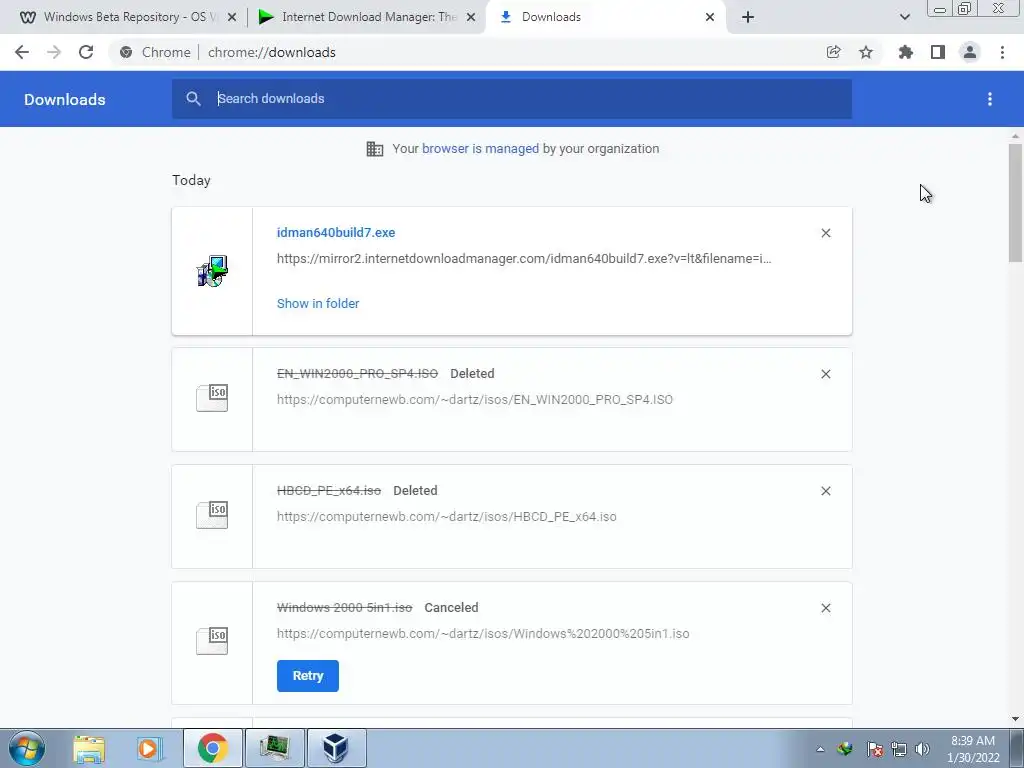Remove Windows 2000 5in1.iso entry from list
Viewport: 1024px width, 768px height.
pyautogui.click(x=826, y=608)
